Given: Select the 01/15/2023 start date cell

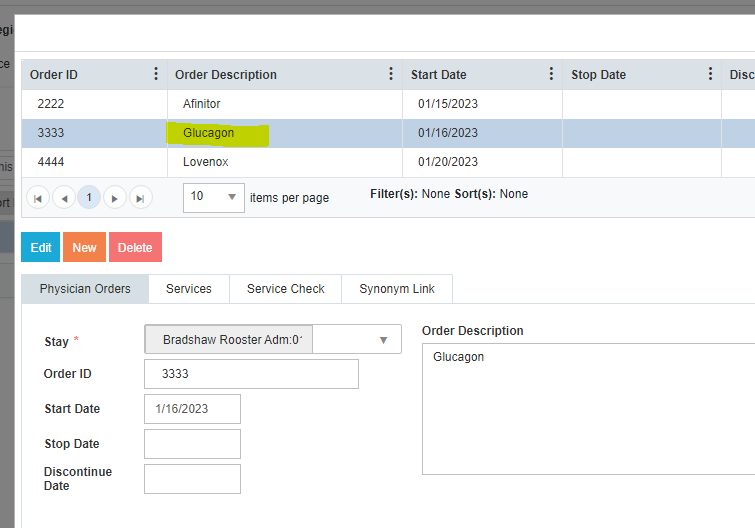Looking at the screenshot, I should pos(482,104).
